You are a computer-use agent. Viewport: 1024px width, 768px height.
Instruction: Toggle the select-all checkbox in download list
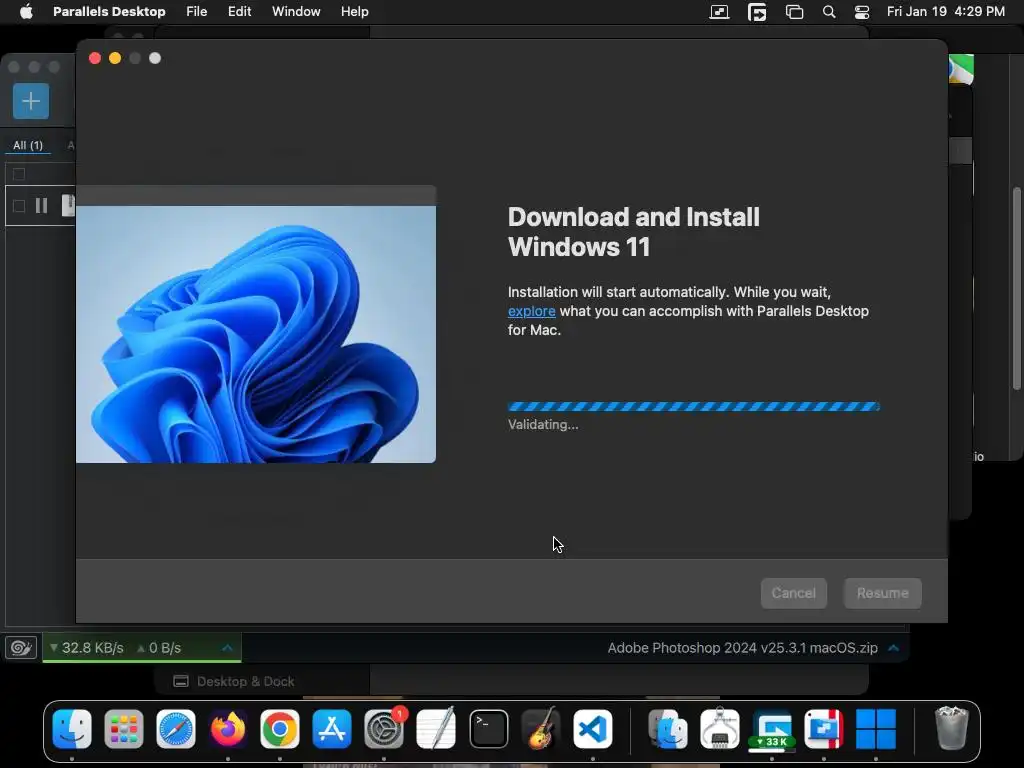coord(19,174)
